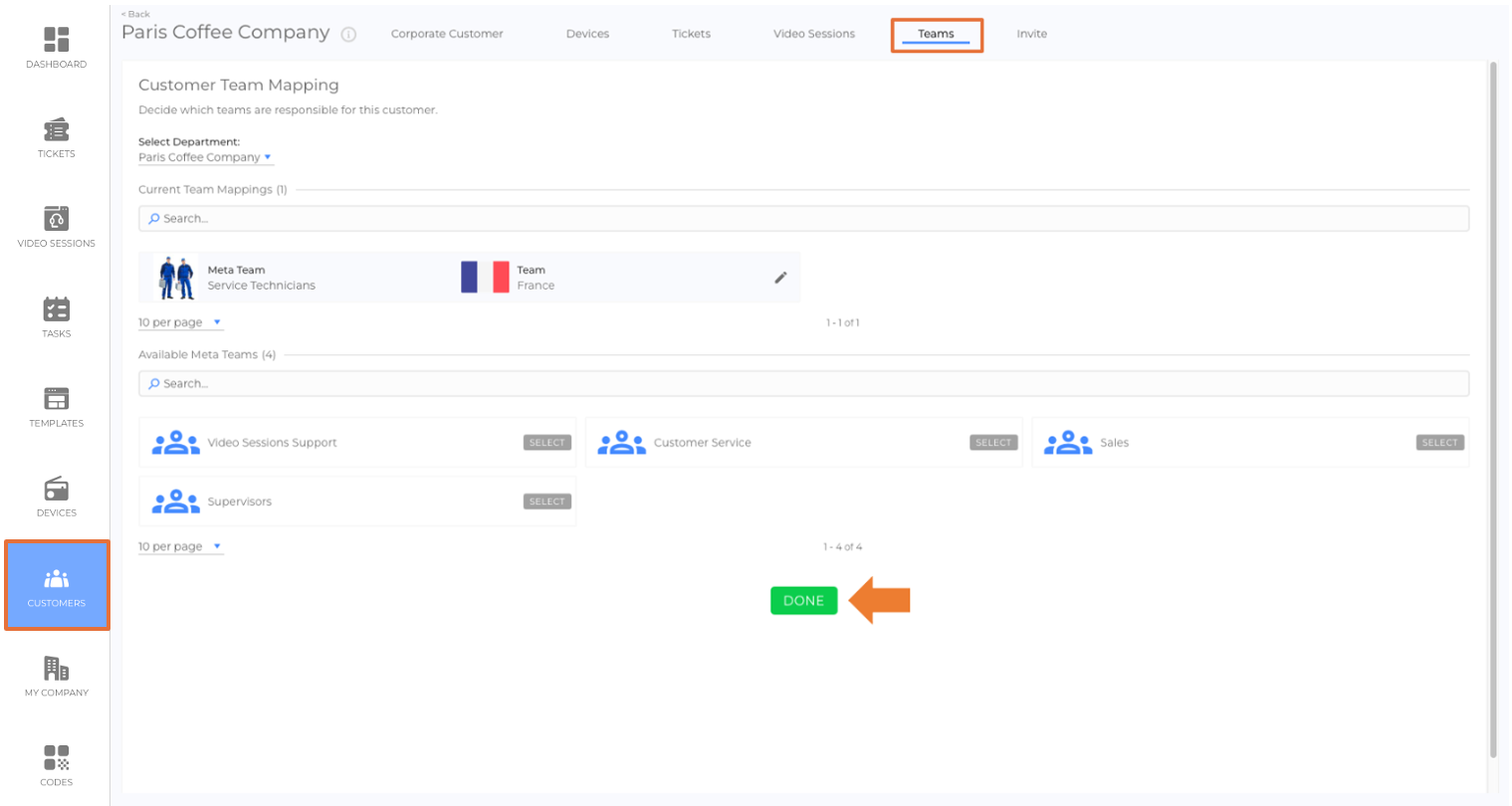
Task: Click the edit pencil for France team mapping
Action: point(780,278)
